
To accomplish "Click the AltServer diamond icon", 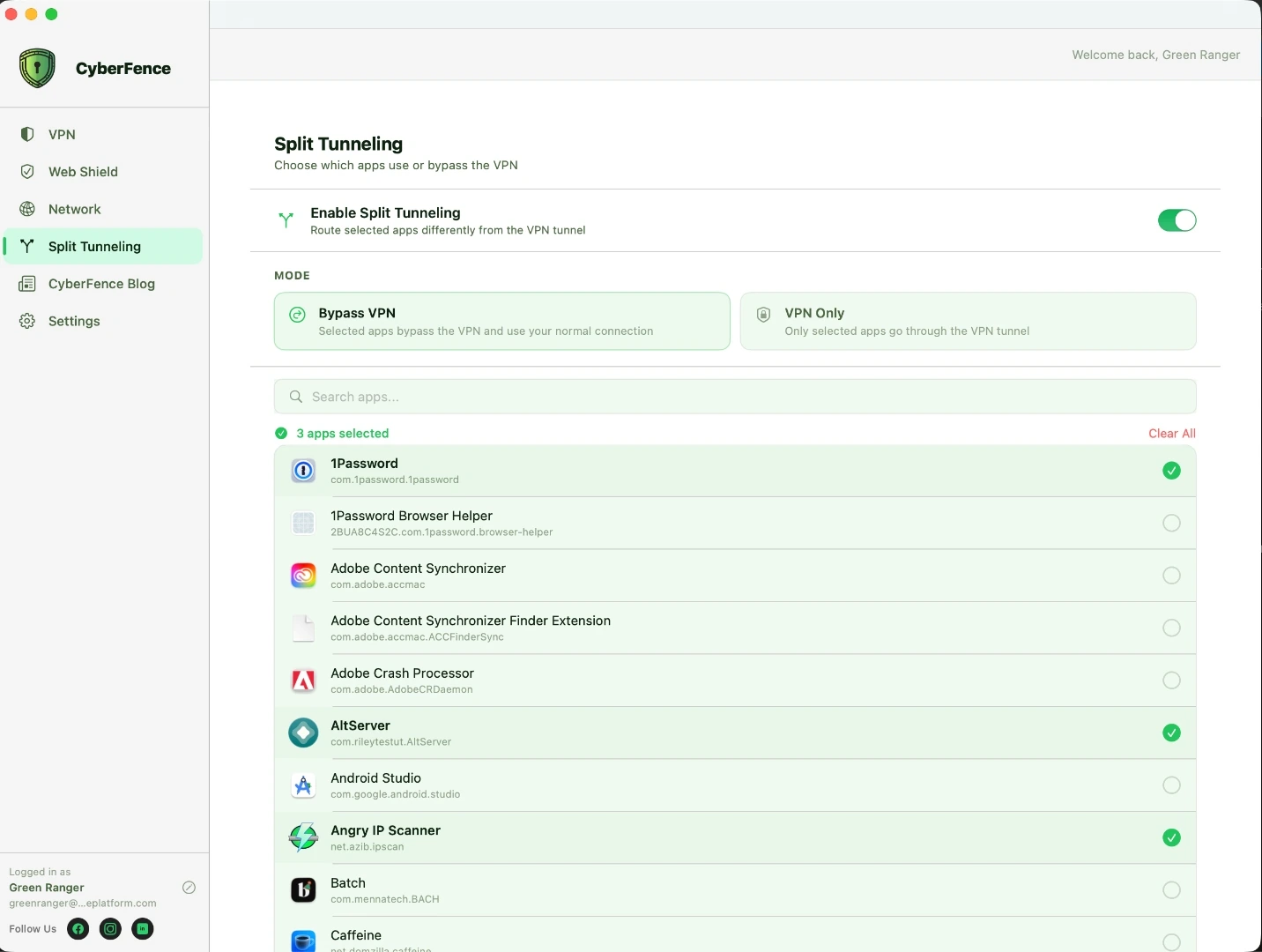I will click(303, 733).
